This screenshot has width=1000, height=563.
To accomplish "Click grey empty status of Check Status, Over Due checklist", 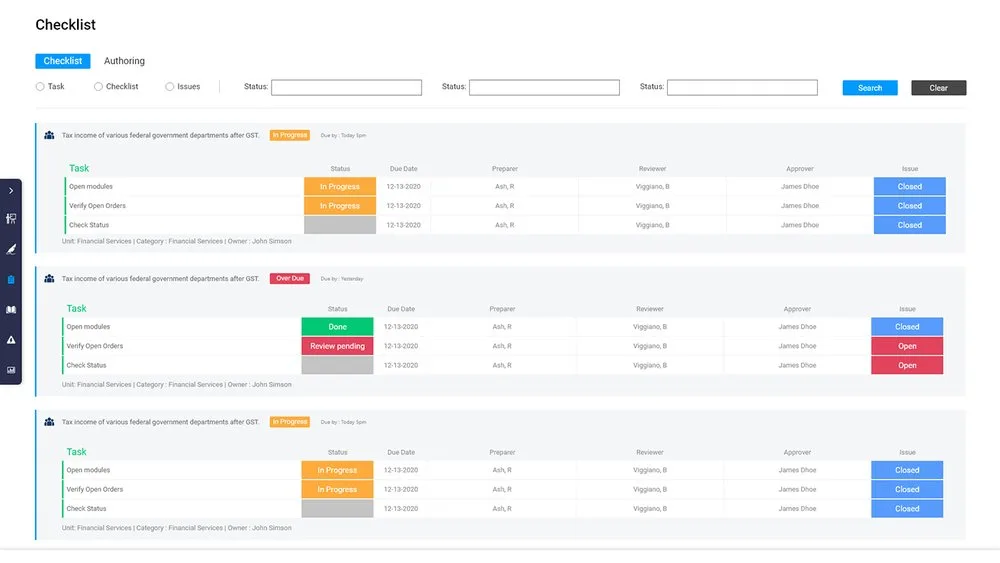I will pyautogui.click(x=337, y=365).
